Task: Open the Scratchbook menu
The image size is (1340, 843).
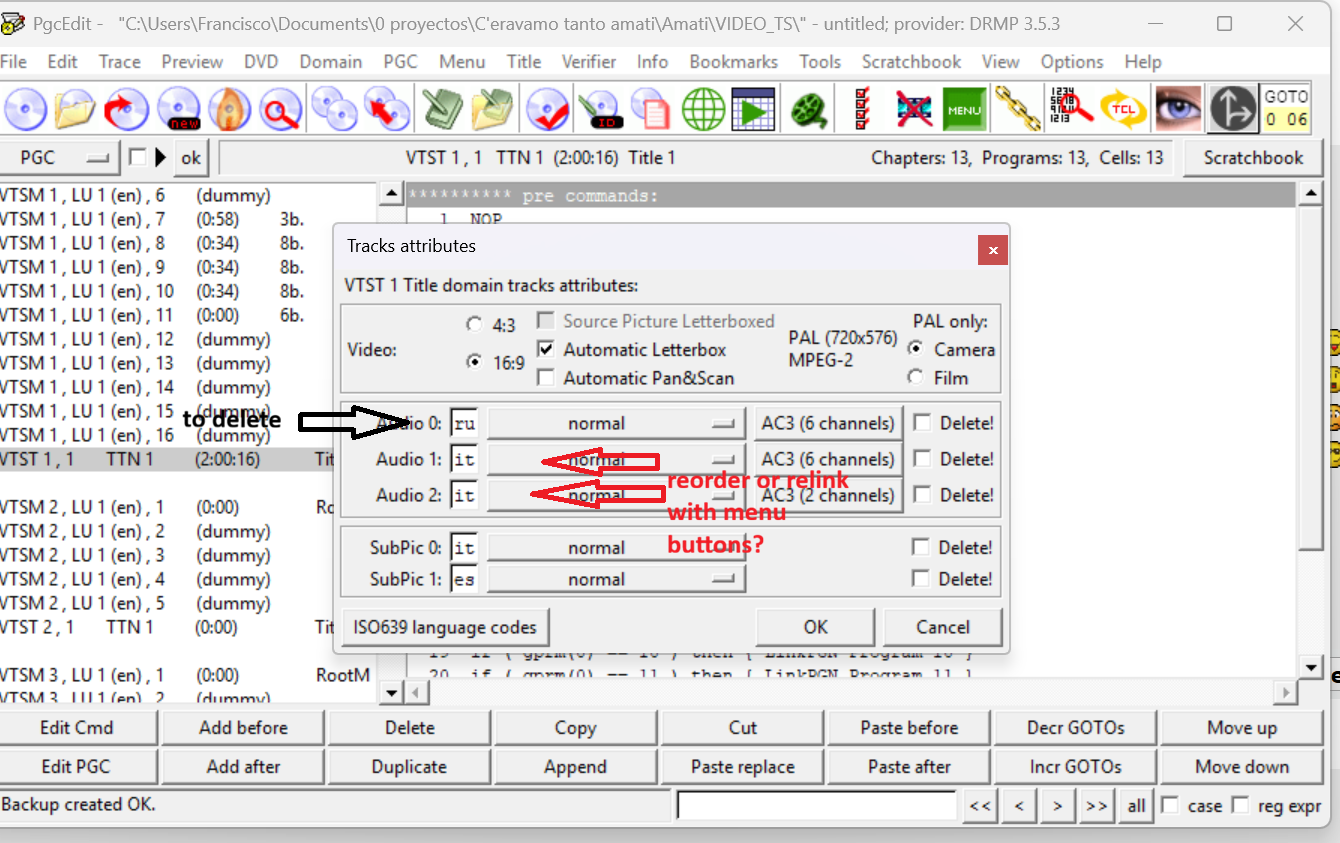Action: click(911, 62)
